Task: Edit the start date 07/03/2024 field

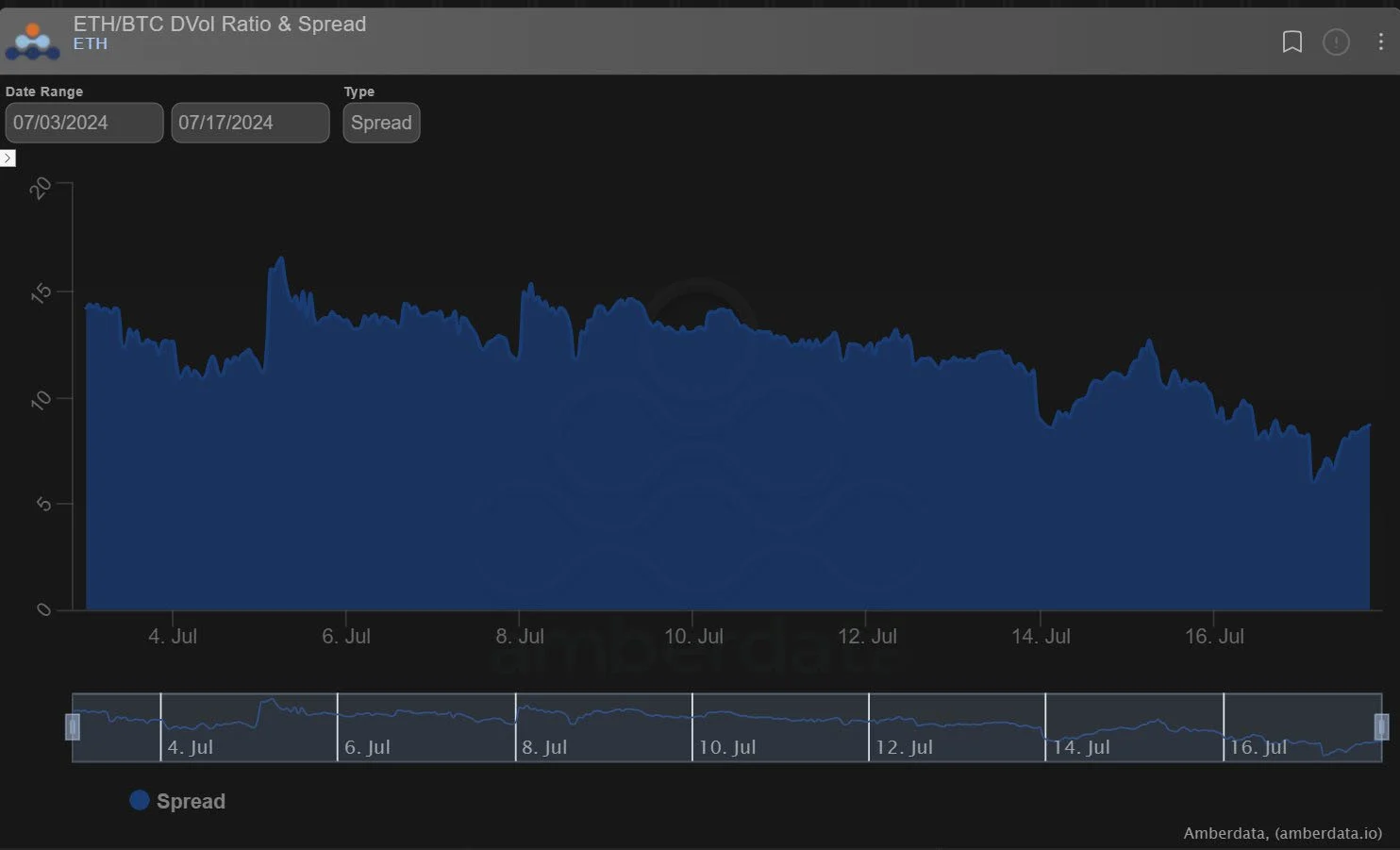Action: tap(84, 123)
